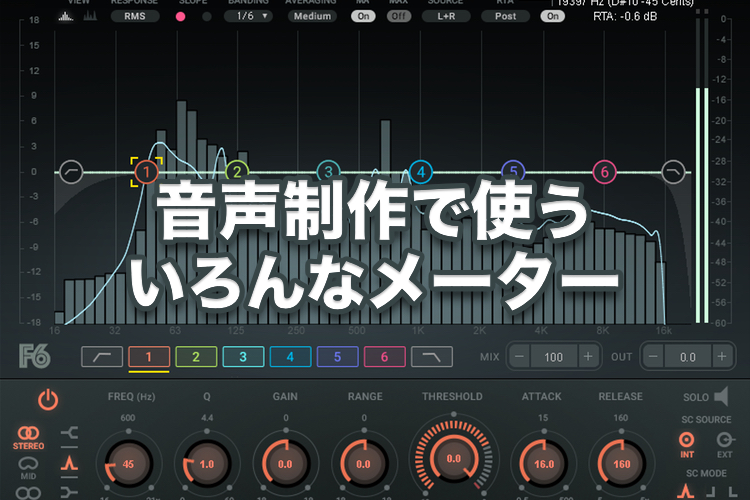Decrease OUT value with minus button
Screen dimensions: 750x500
[x=653, y=356]
